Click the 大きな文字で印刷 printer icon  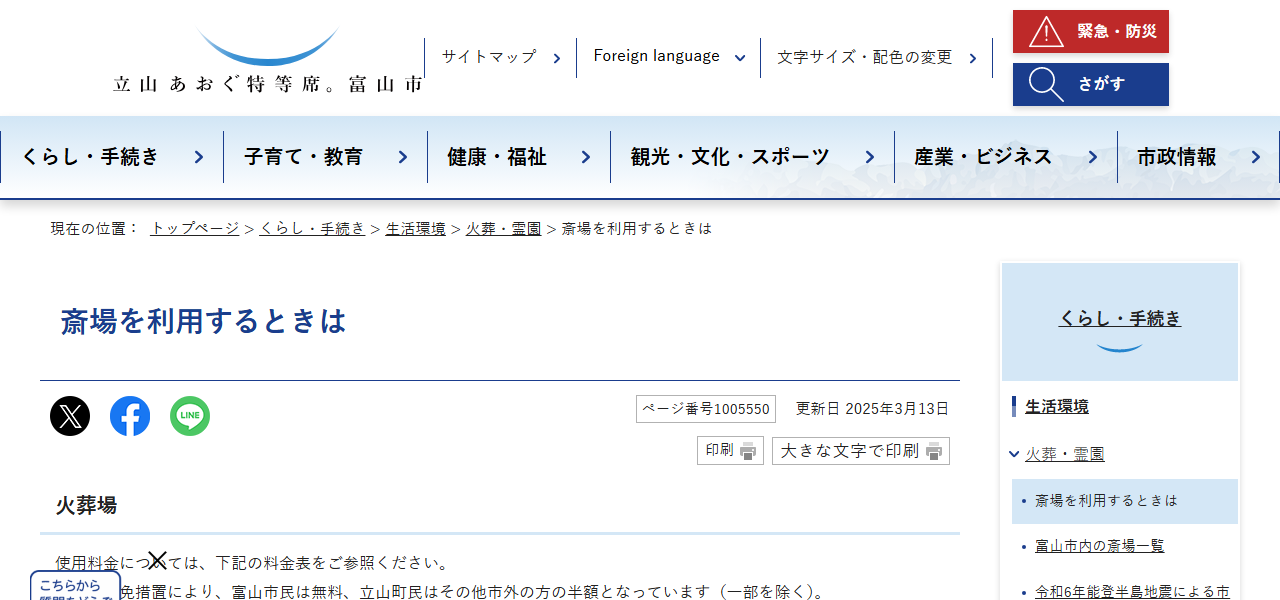[933, 450]
